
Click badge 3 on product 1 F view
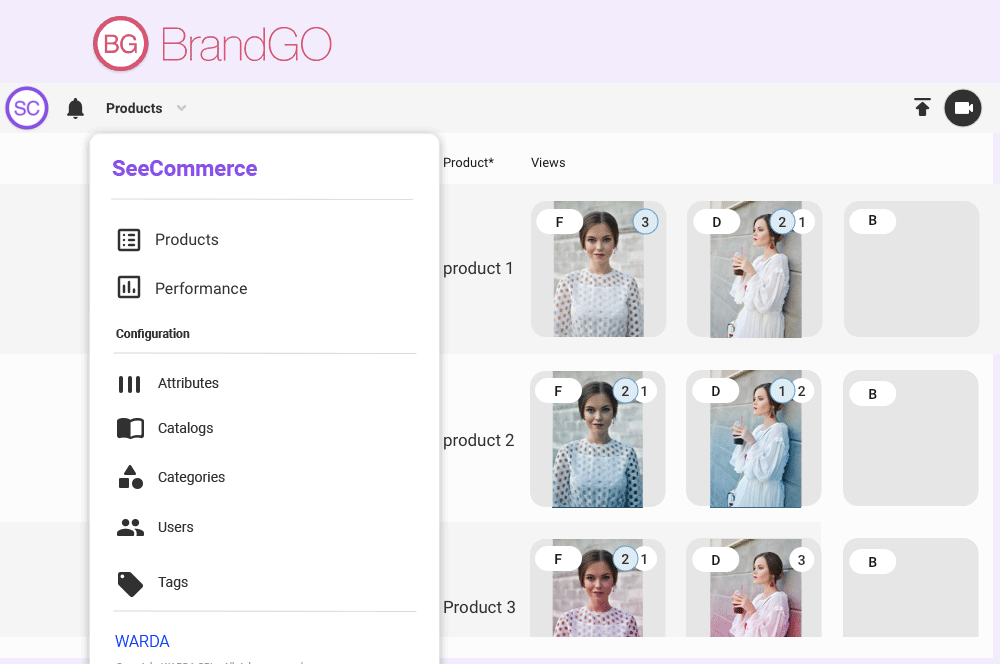[645, 222]
